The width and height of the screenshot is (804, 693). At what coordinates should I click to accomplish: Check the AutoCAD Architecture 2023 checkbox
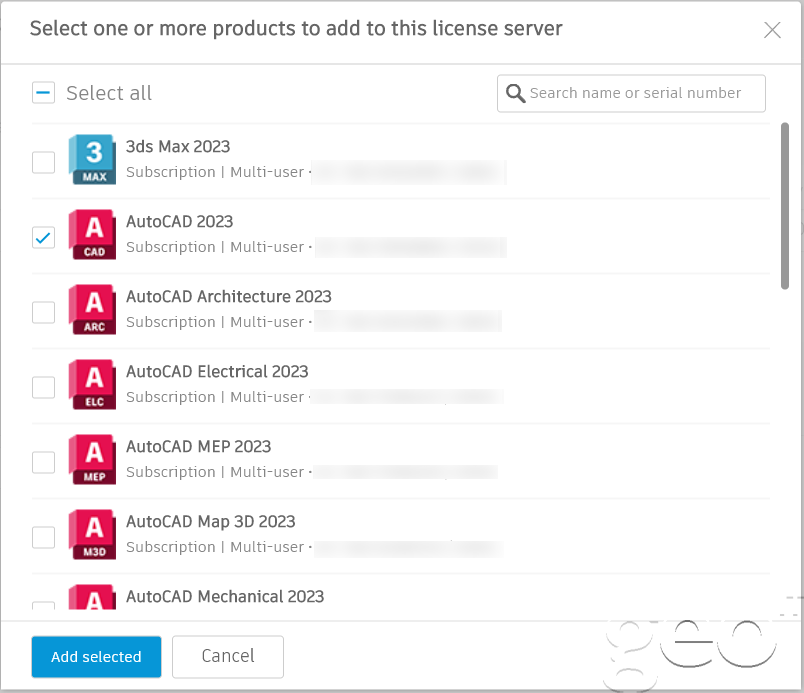(44, 312)
